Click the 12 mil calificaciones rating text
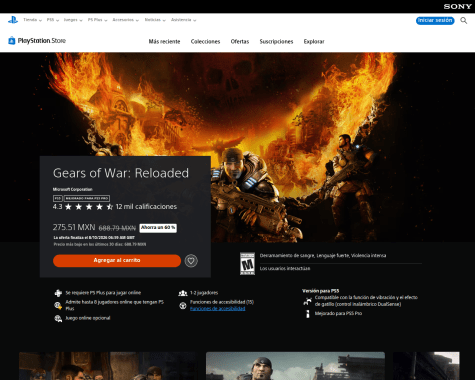The height and width of the screenshot is (380, 475). [146, 207]
